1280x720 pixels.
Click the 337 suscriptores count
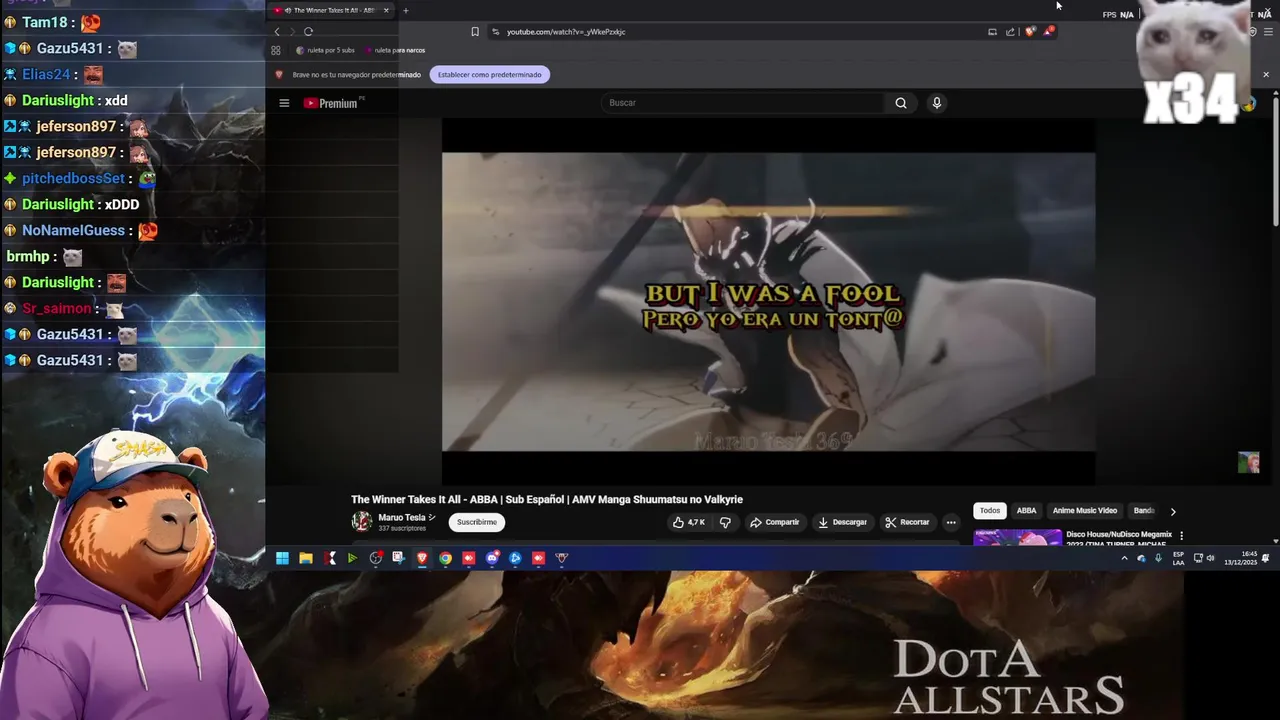(402, 528)
